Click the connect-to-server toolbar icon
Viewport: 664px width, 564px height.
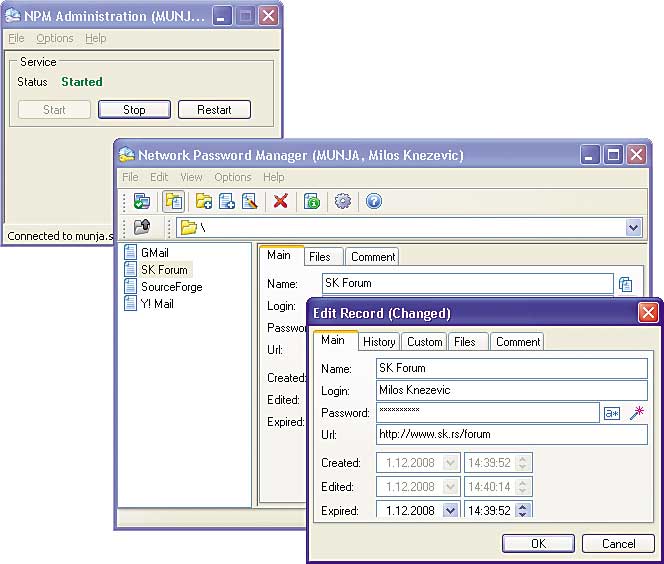pyautogui.click(x=141, y=202)
